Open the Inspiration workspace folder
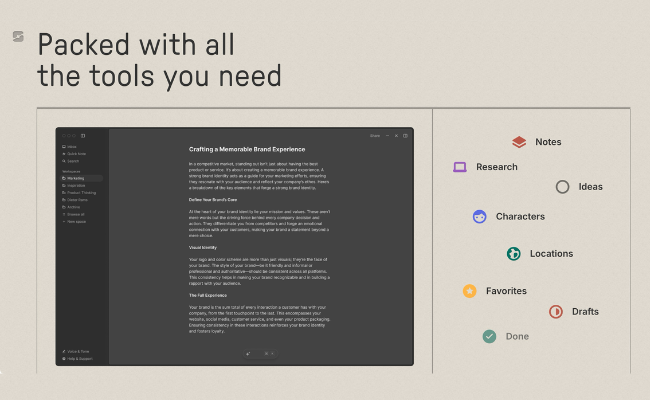This screenshot has width=650, height=400. tap(77, 185)
